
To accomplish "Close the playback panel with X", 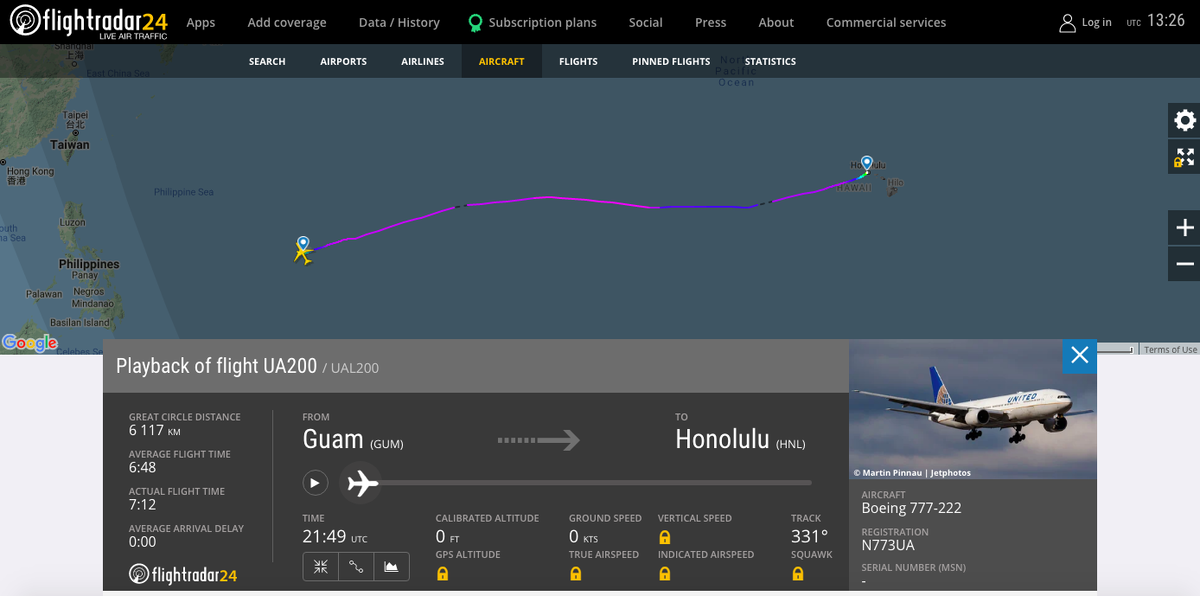I will tap(1079, 355).
